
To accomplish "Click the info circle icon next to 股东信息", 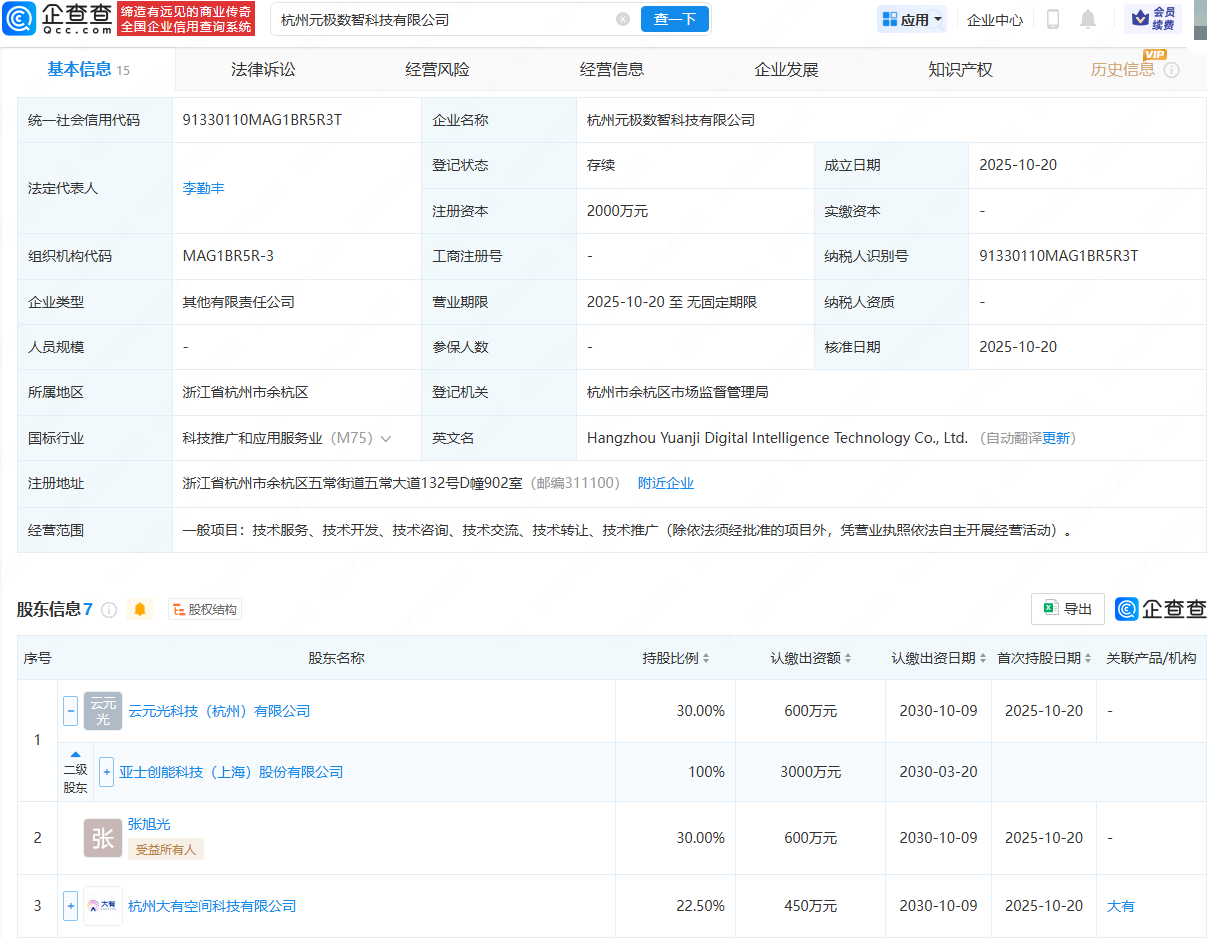I will tap(109, 608).
